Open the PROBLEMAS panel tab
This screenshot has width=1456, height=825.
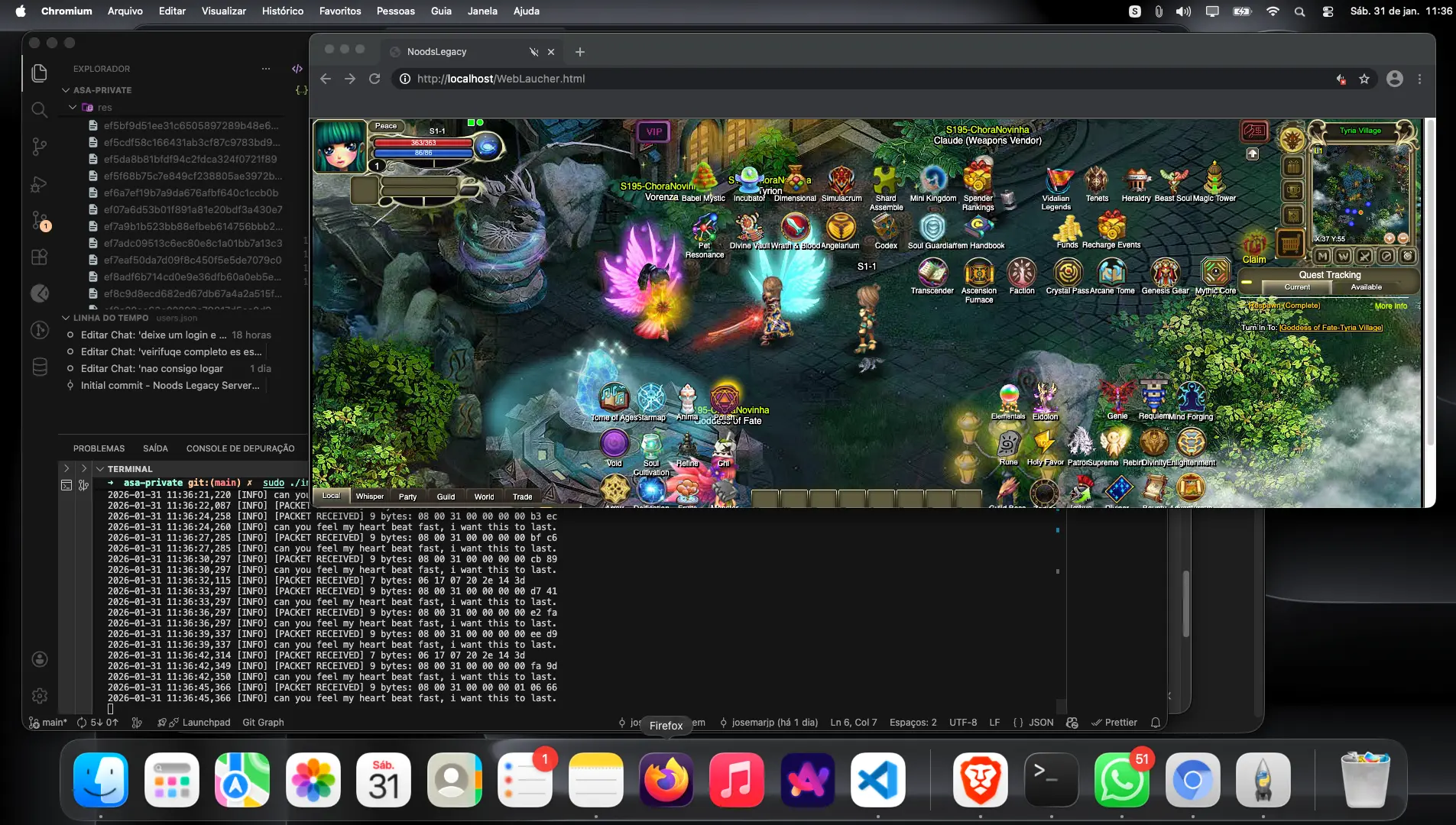99,448
